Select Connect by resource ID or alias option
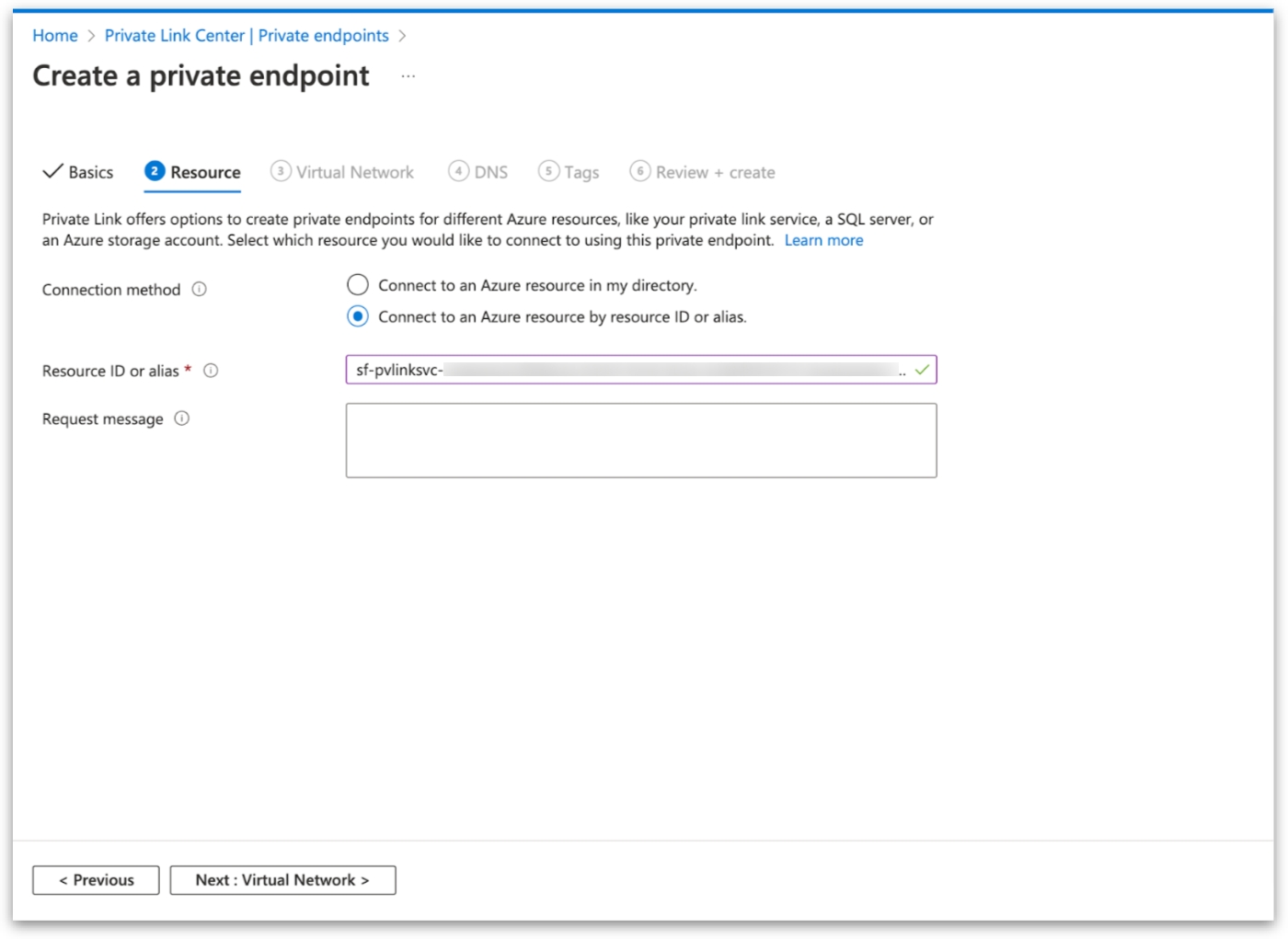Screen dimensions: 1288x939 point(358,316)
